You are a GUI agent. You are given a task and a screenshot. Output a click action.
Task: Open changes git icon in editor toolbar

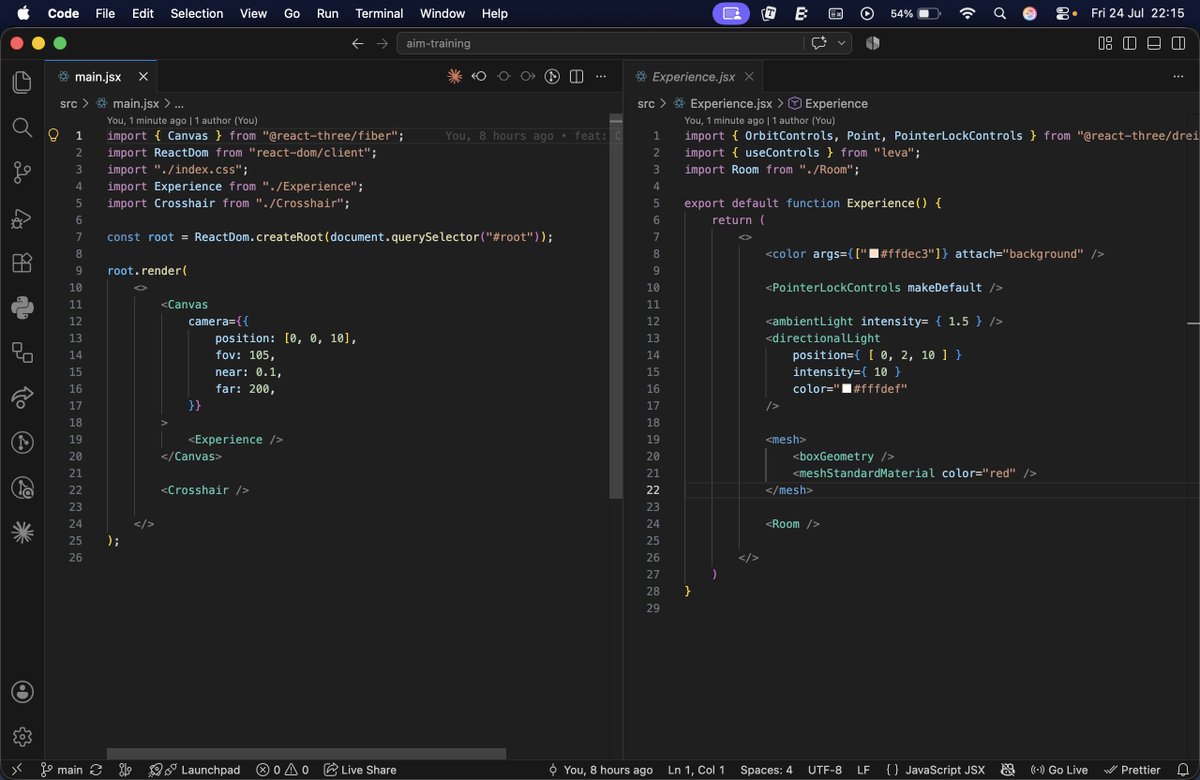tap(552, 76)
